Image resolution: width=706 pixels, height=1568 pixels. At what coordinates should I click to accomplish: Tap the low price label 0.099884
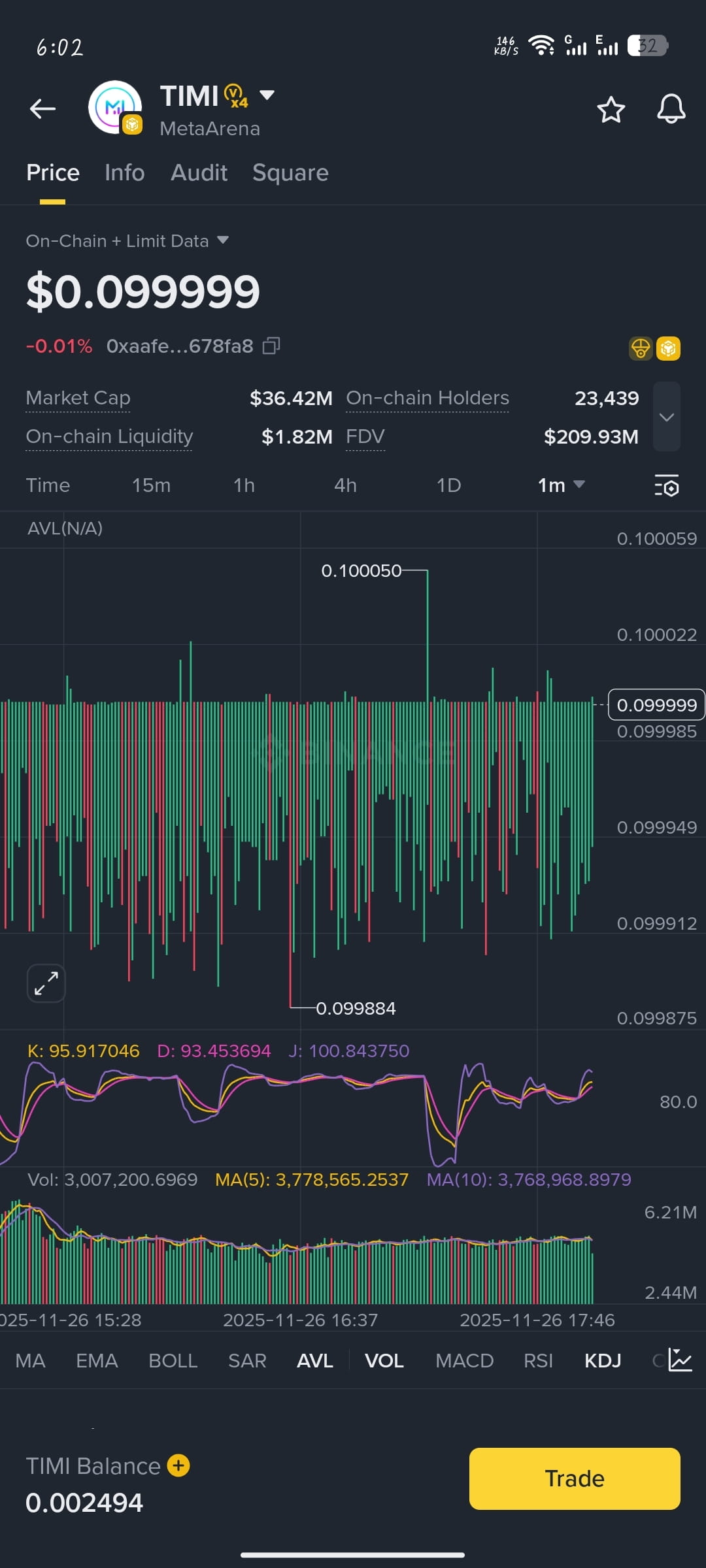tap(356, 1009)
